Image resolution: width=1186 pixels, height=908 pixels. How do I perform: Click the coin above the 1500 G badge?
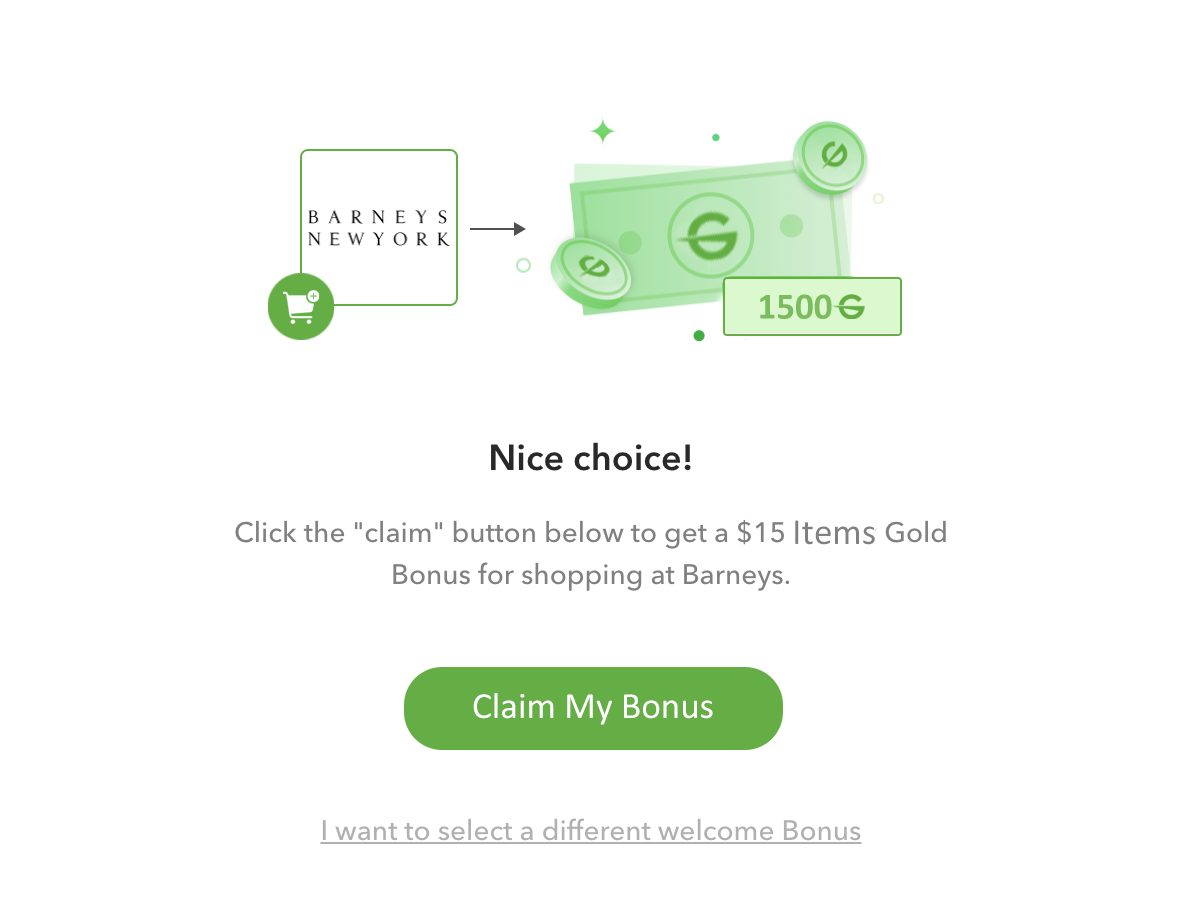point(831,157)
